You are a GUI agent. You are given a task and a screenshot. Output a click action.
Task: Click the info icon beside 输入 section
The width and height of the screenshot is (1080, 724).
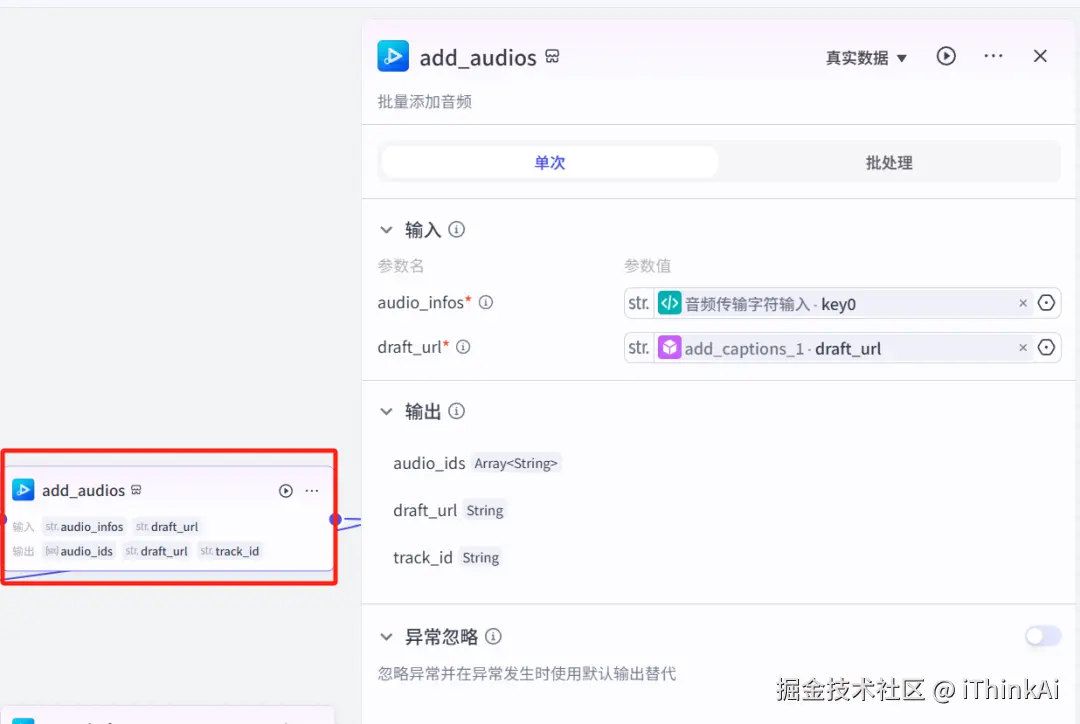(x=457, y=229)
